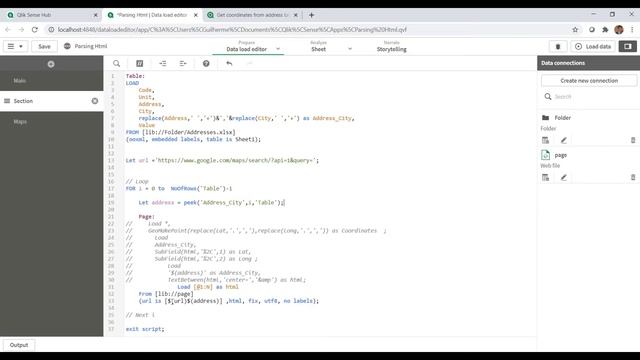Undo the last editor change
The height and width of the screenshot is (360, 640).
(229, 63)
